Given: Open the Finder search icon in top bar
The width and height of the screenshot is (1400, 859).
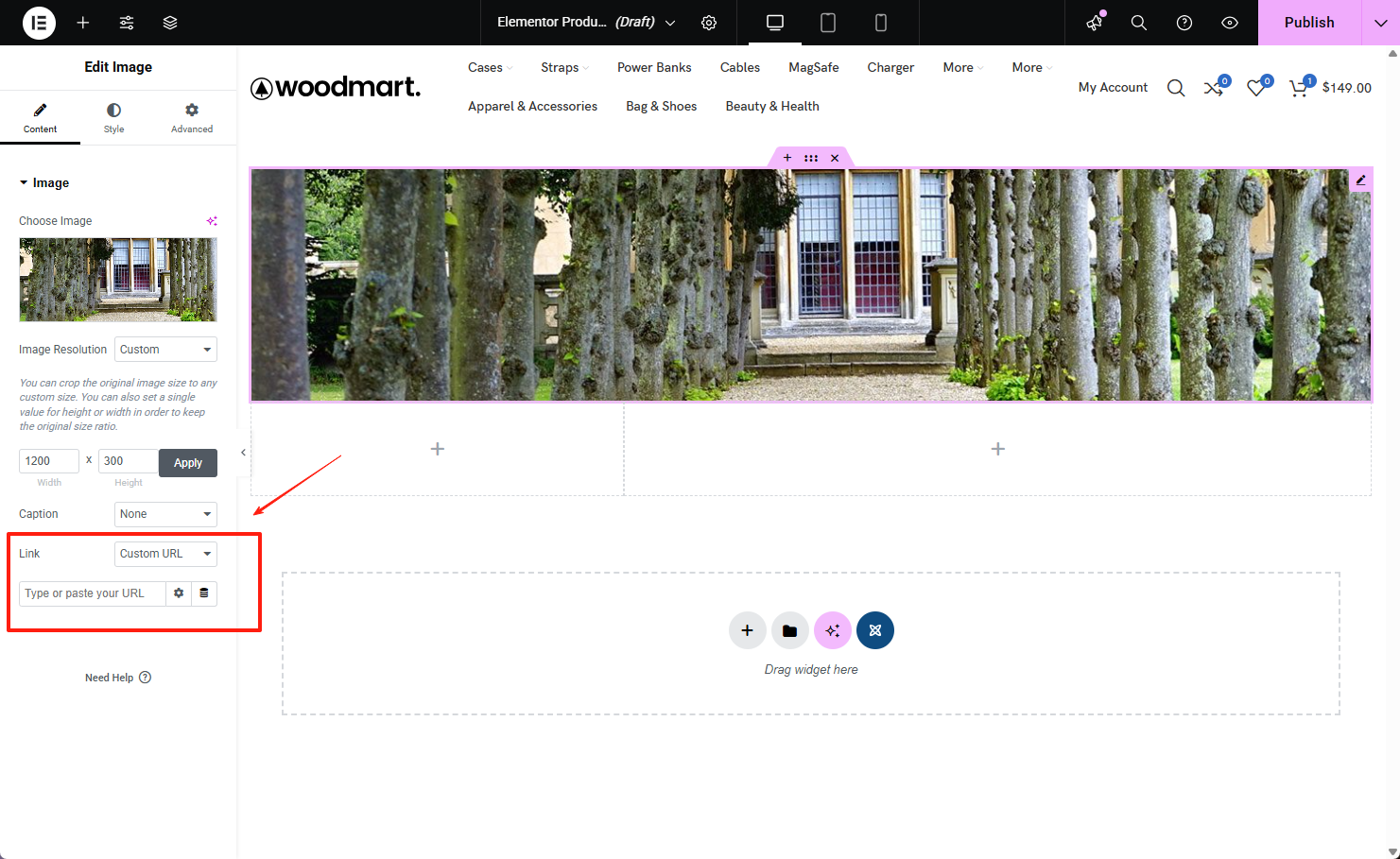Looking at the screenshot, I should (1139, 23).
